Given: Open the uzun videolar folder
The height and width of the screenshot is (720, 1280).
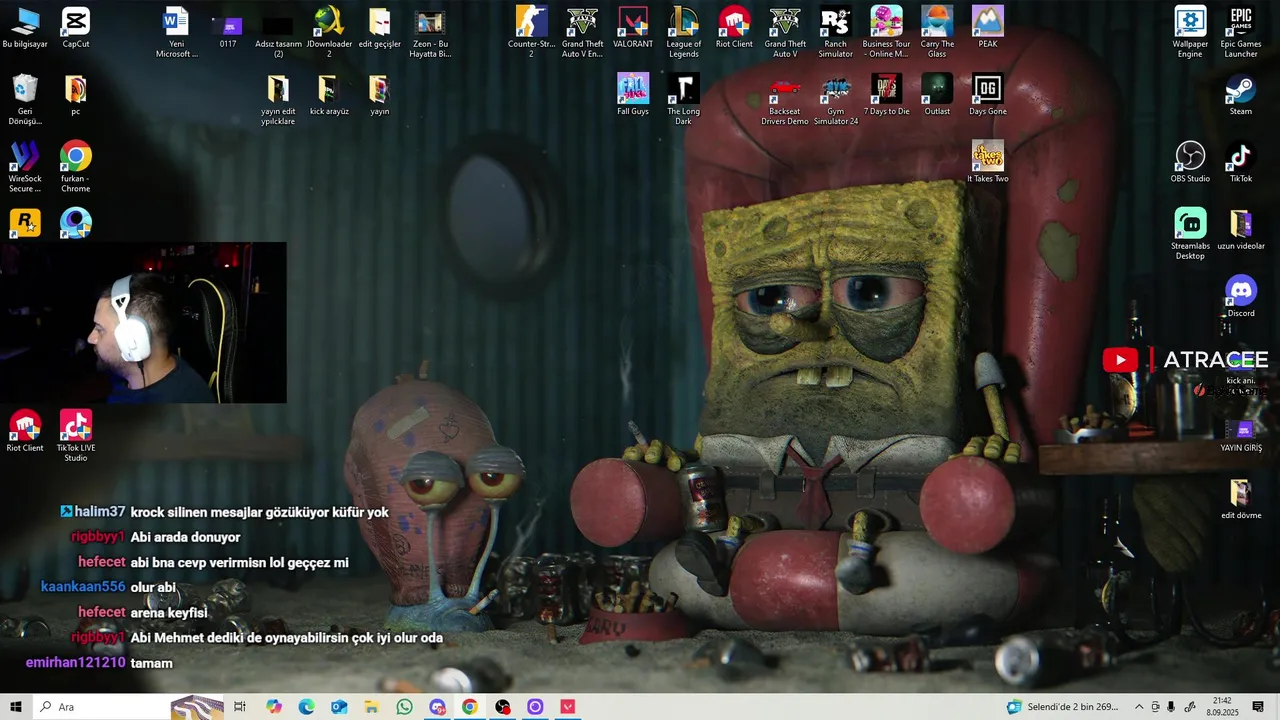Looking at the screenshot, I should [1241, 229].
